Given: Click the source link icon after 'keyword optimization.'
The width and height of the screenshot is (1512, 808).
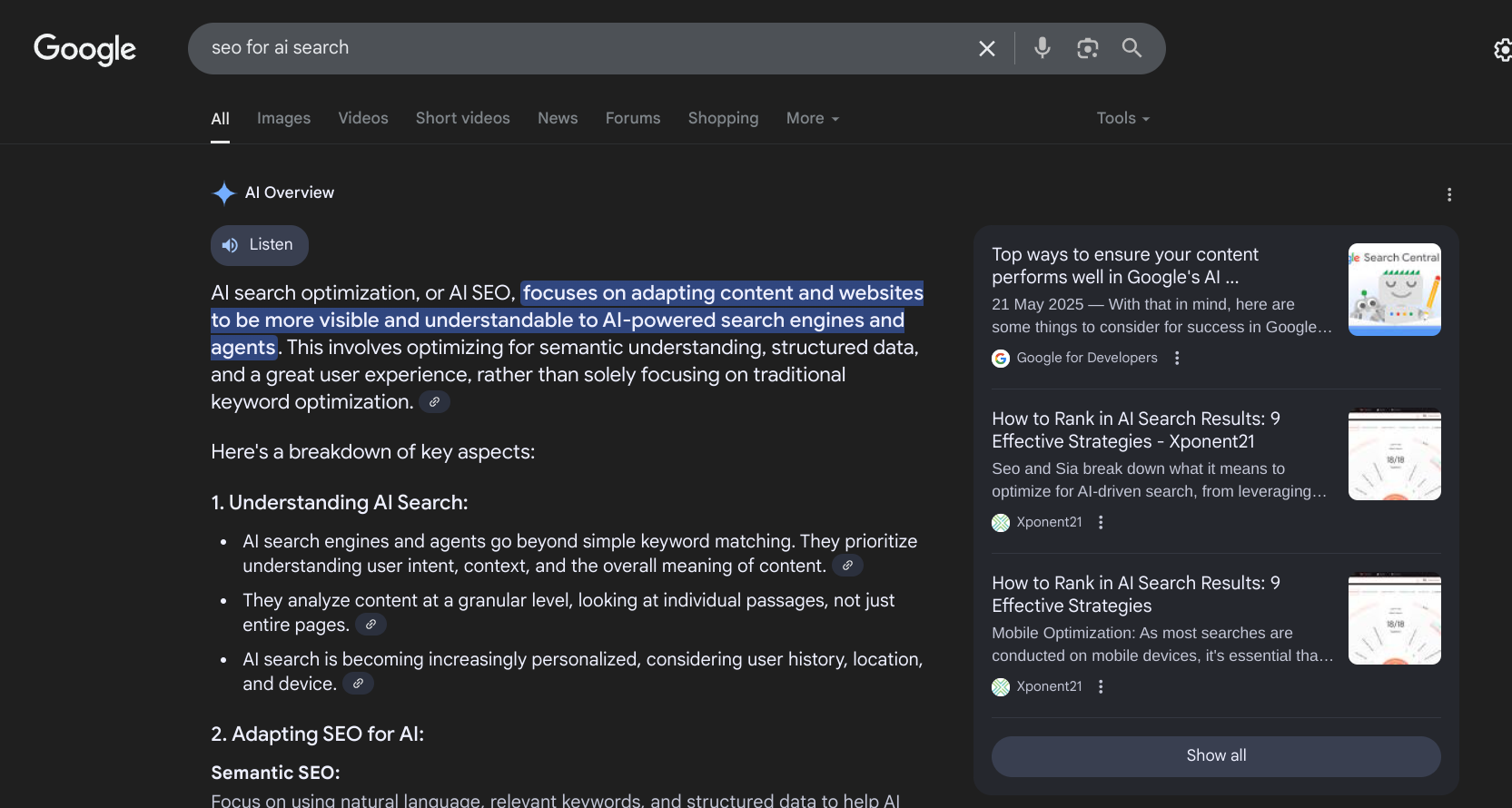Looking at the screenshot, I should pos(434,402).
